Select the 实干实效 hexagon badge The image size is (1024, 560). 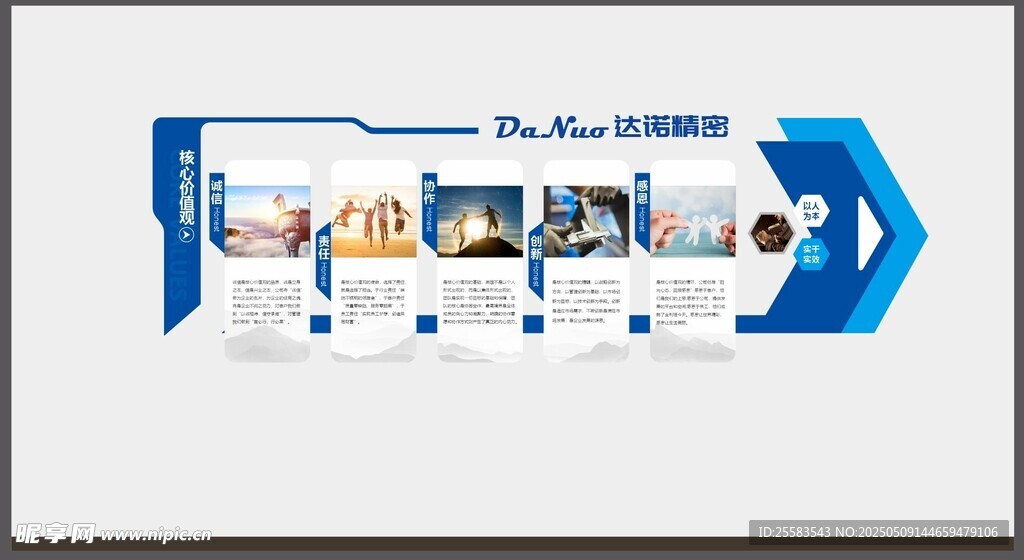coord(811,254)
